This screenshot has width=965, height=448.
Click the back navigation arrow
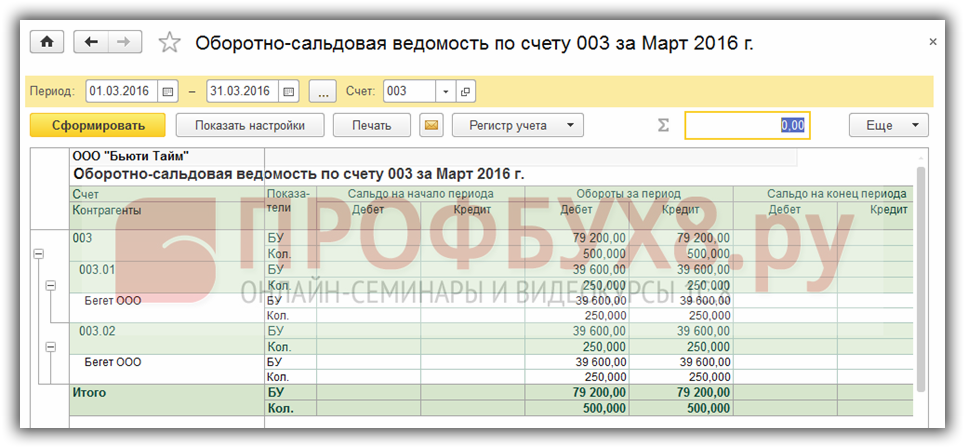92,42
